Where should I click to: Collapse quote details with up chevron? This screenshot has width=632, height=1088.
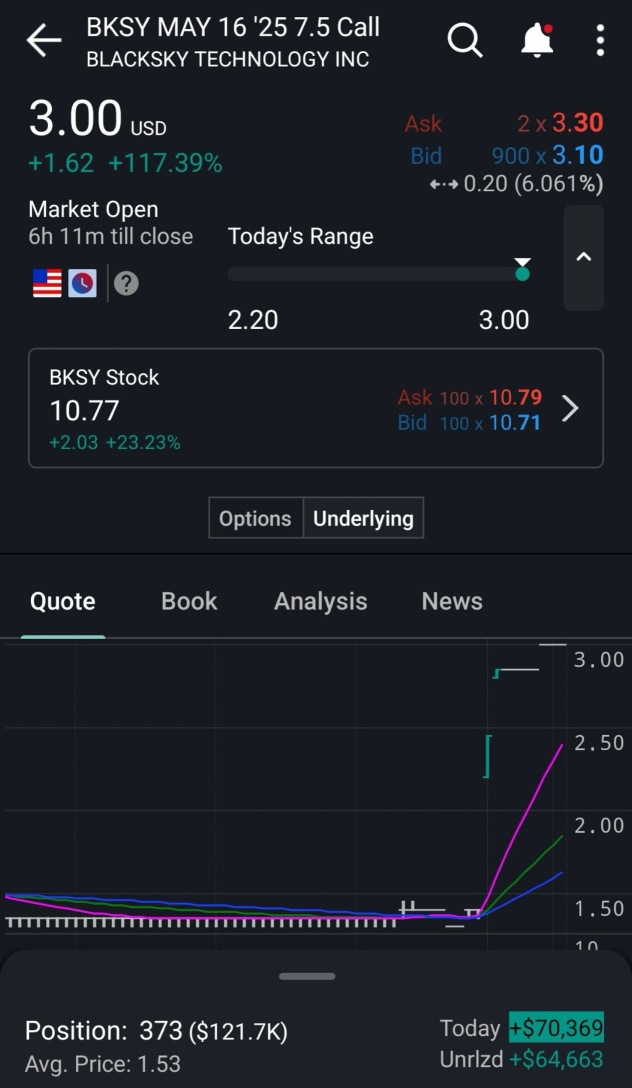pos(584,257)
